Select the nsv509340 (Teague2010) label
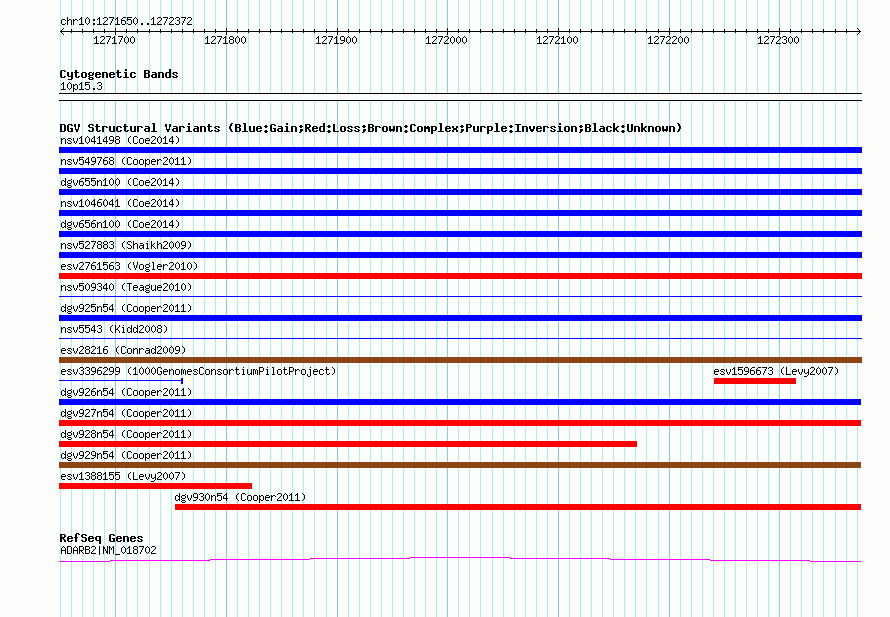Screen dimensions: 890x617 (126, 287)
